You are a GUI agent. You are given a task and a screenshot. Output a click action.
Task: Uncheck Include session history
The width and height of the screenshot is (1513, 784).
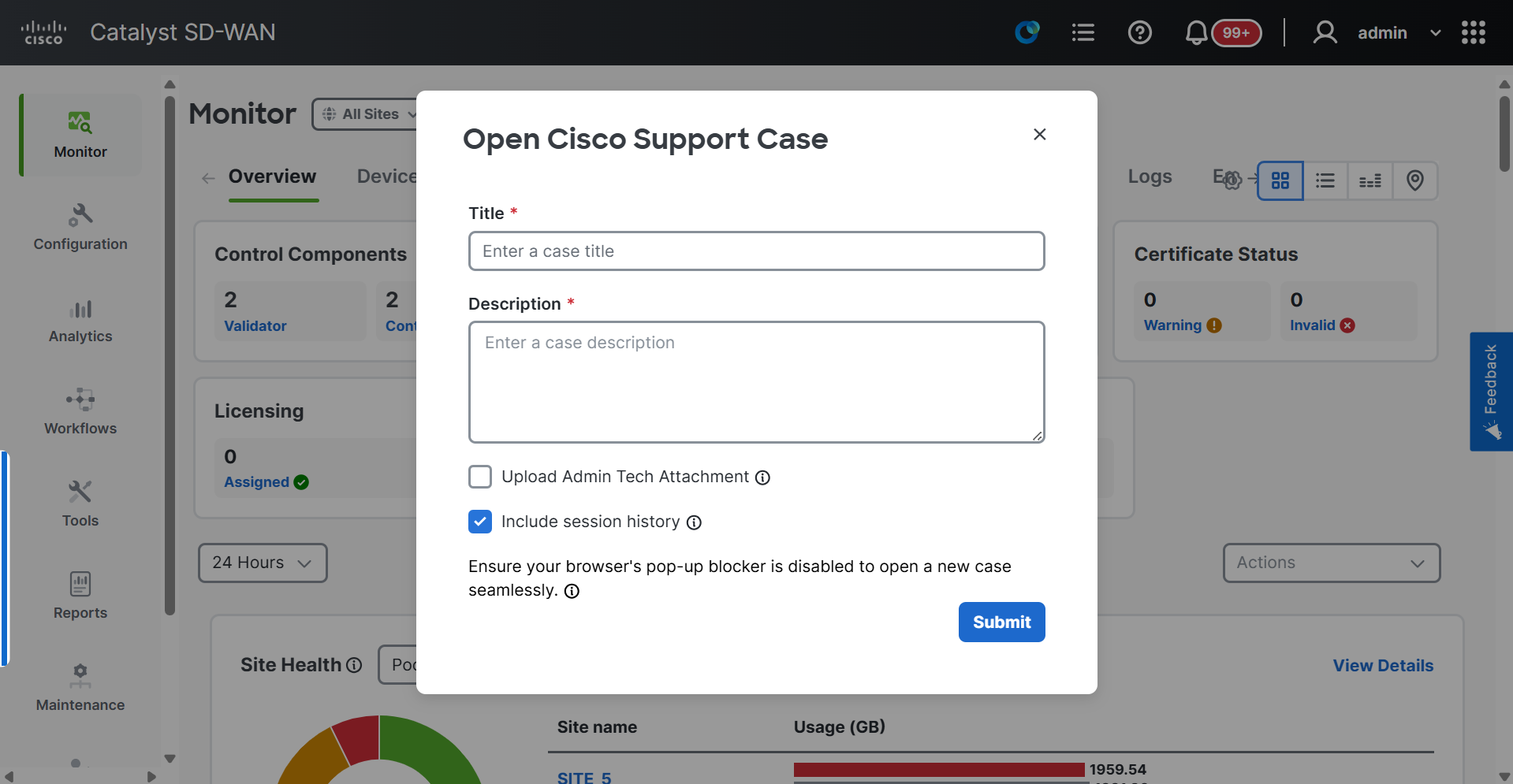click(x=480, y=522)
